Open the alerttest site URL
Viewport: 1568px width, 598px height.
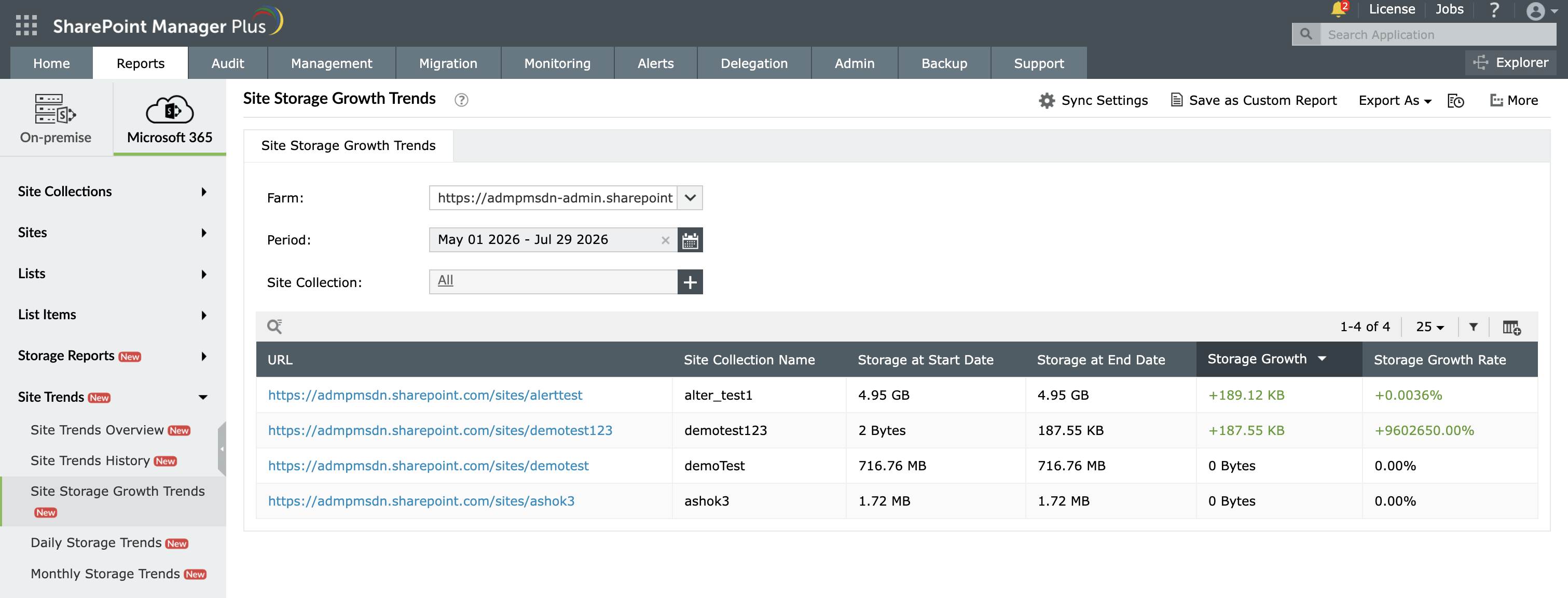(x=425, y=395)
